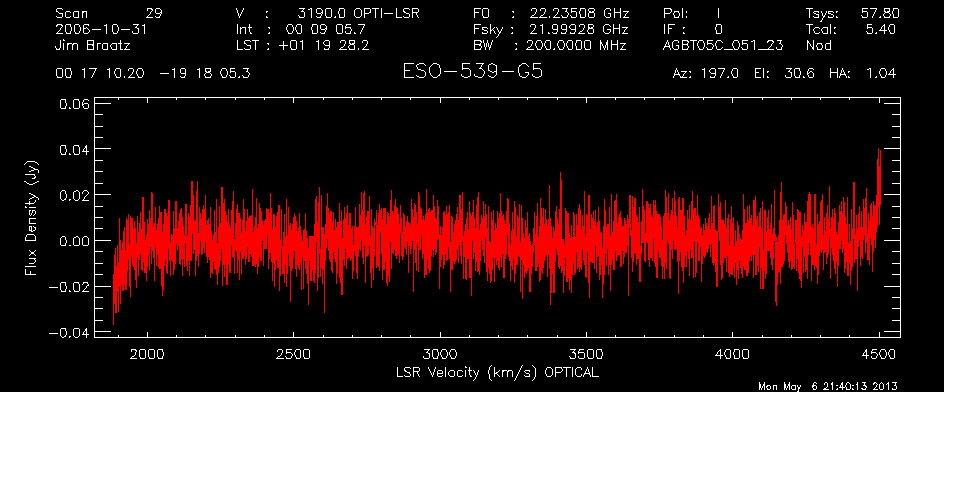Select the 0.04 y-axis tick label
Viewport: 962px width, 490px height.
74,150
